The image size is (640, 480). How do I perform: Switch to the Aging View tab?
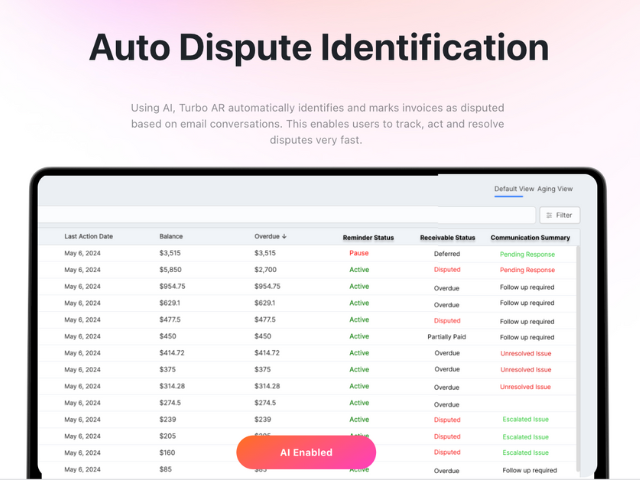pos(555,189)
